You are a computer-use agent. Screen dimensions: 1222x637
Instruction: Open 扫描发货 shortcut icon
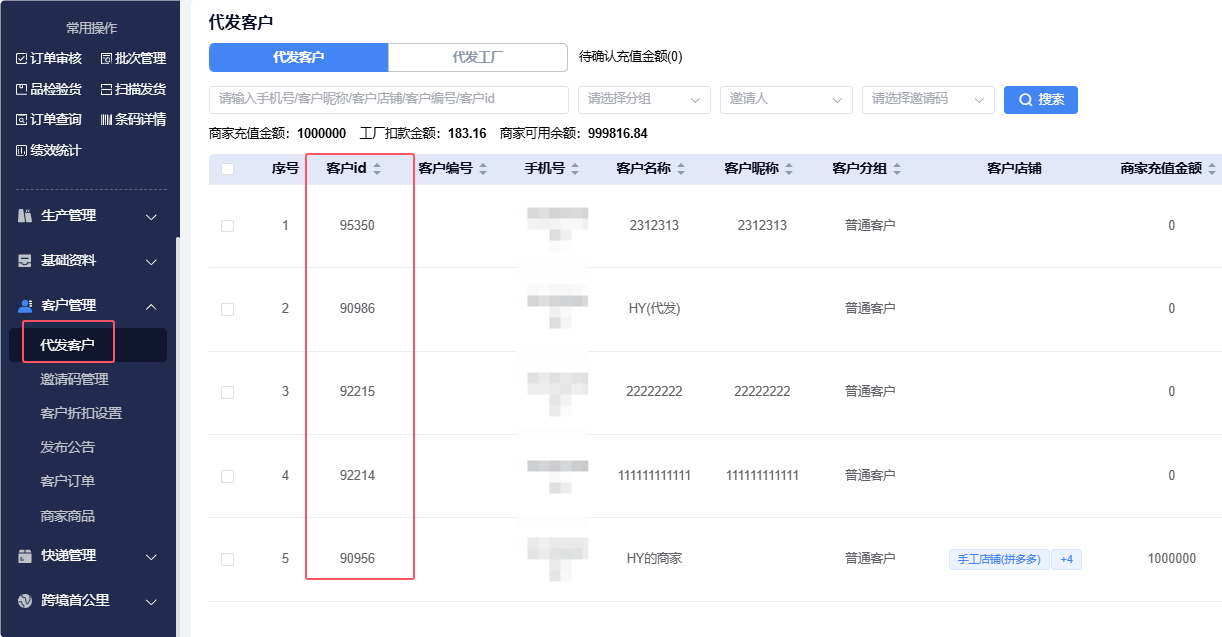[x=106, y=89]
